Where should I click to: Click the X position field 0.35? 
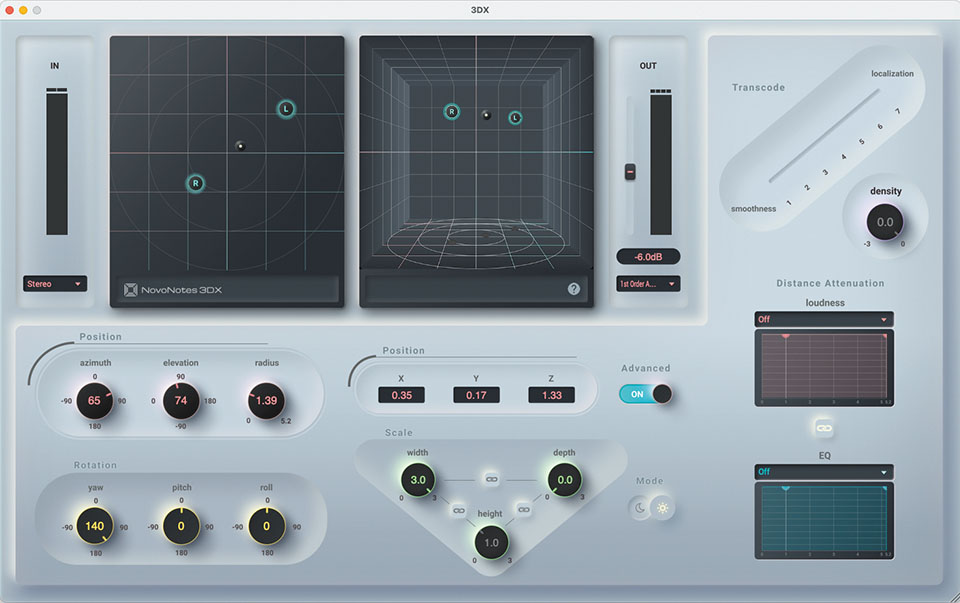click(x=402, y=395)
